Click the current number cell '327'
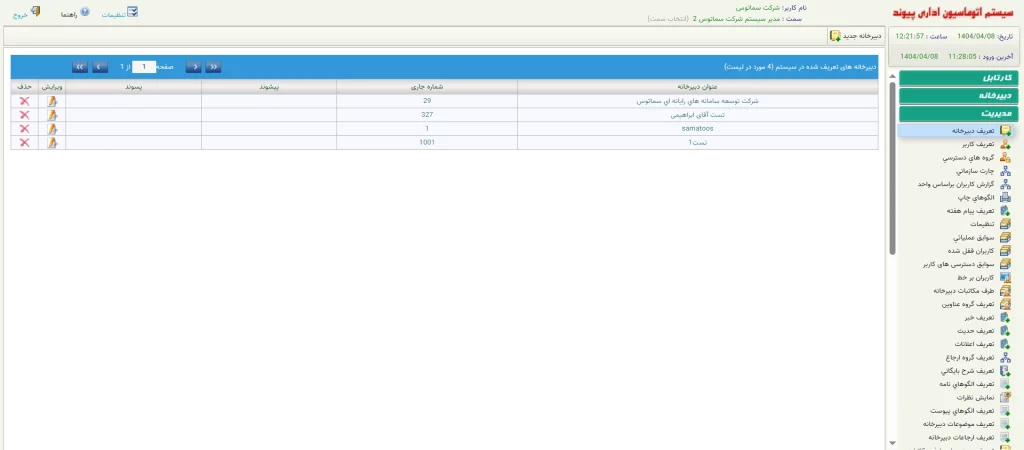 tap(427, 115)
